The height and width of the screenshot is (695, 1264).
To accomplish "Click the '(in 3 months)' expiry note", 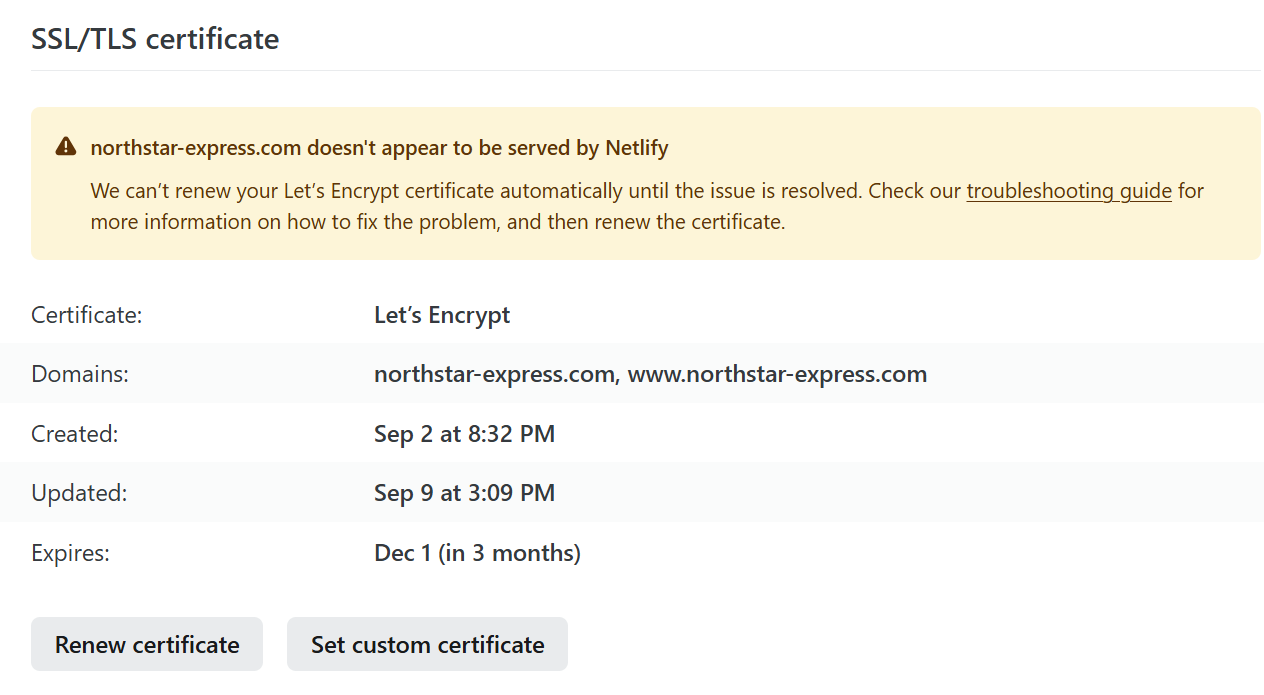I will point(509,553).
